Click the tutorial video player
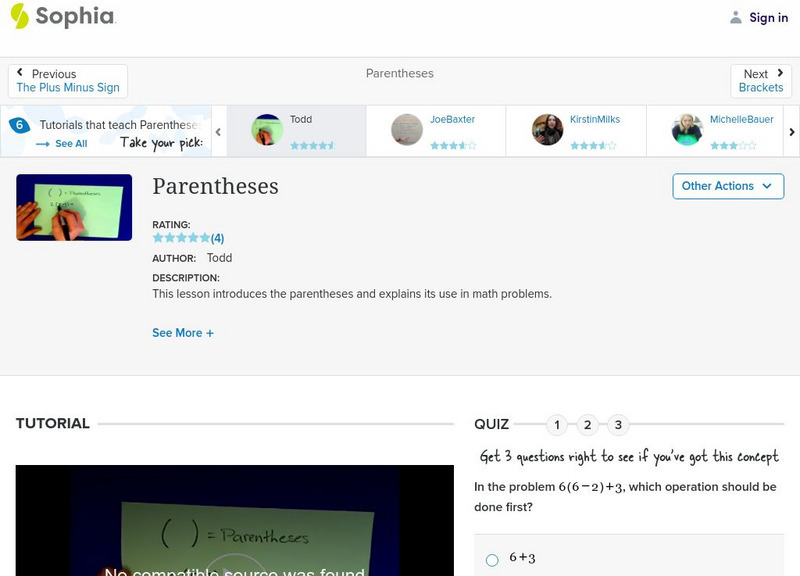Image resolution: width=800 pixels, height=576 pixels. click(235, 520)
